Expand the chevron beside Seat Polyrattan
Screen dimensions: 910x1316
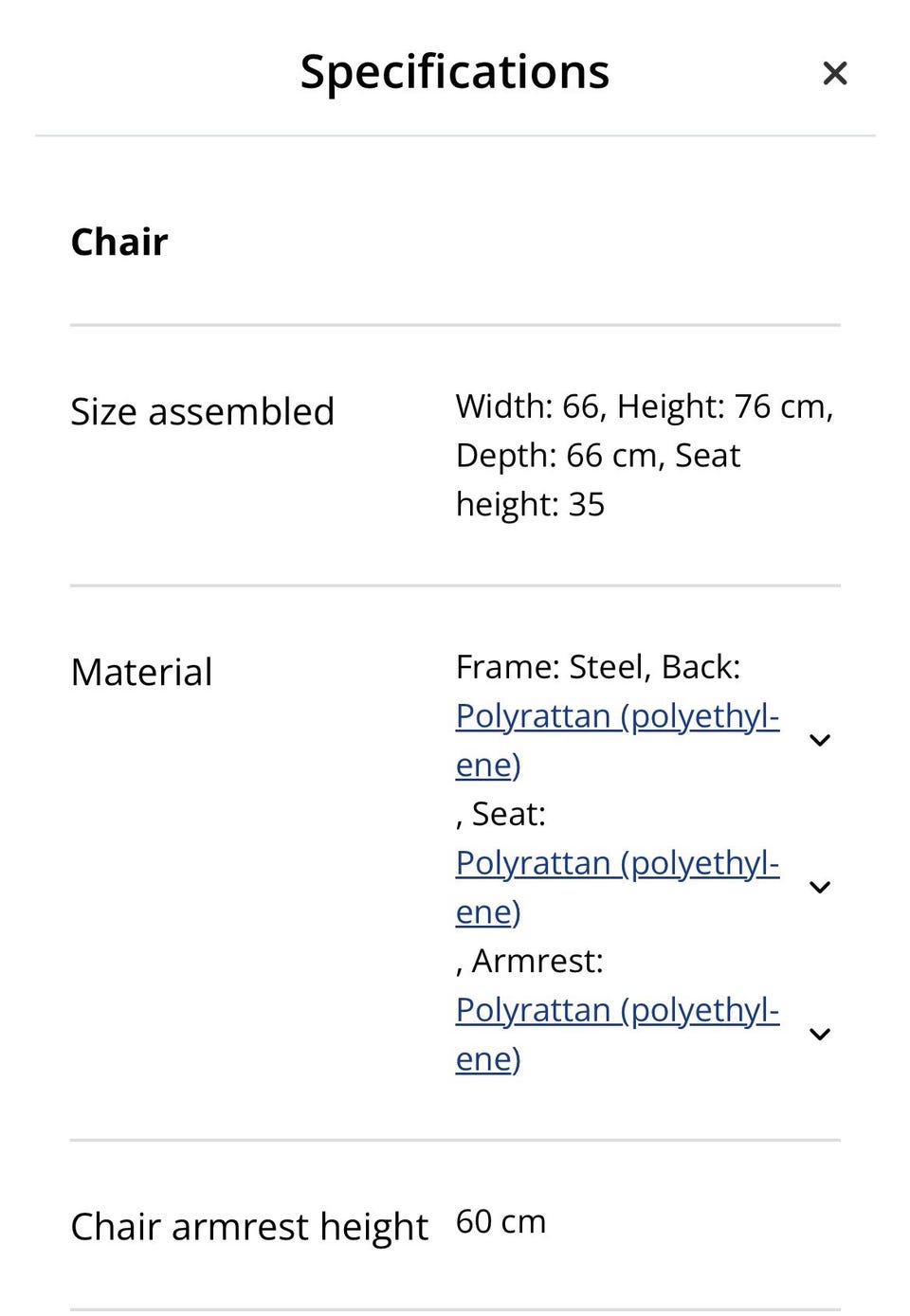pos(820,887)
